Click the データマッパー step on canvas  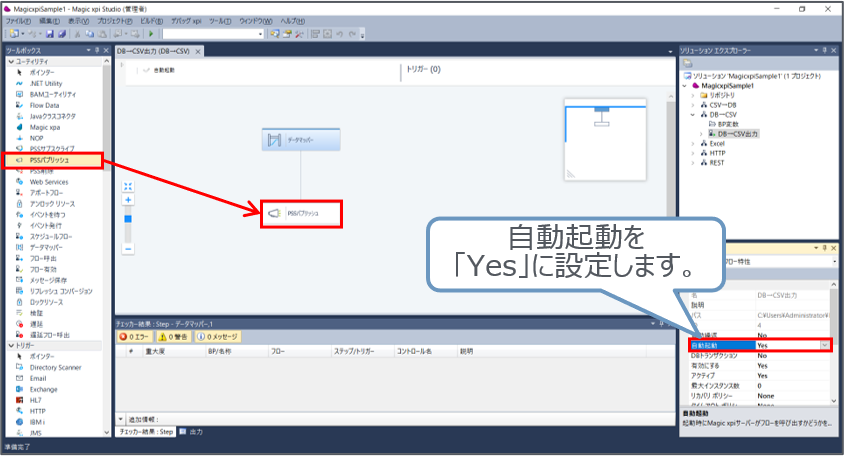click(298, 141)
